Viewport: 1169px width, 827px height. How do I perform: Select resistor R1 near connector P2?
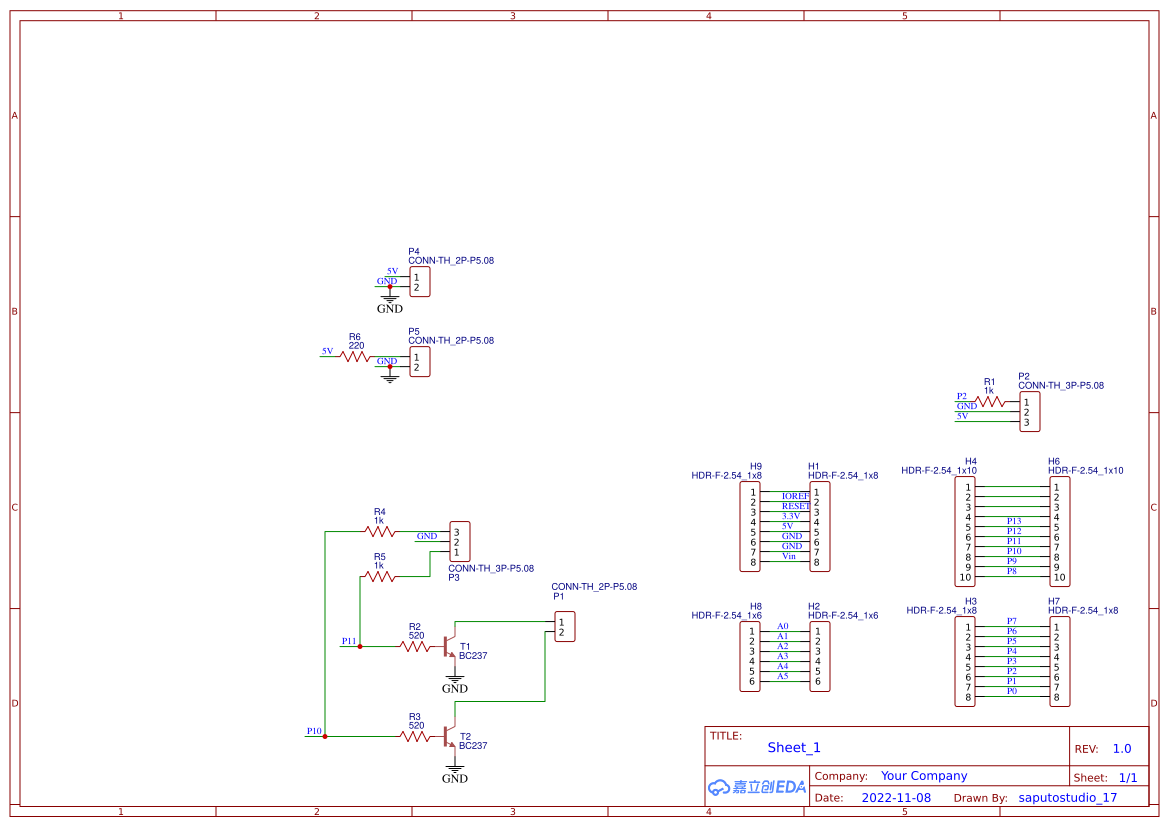990,402
